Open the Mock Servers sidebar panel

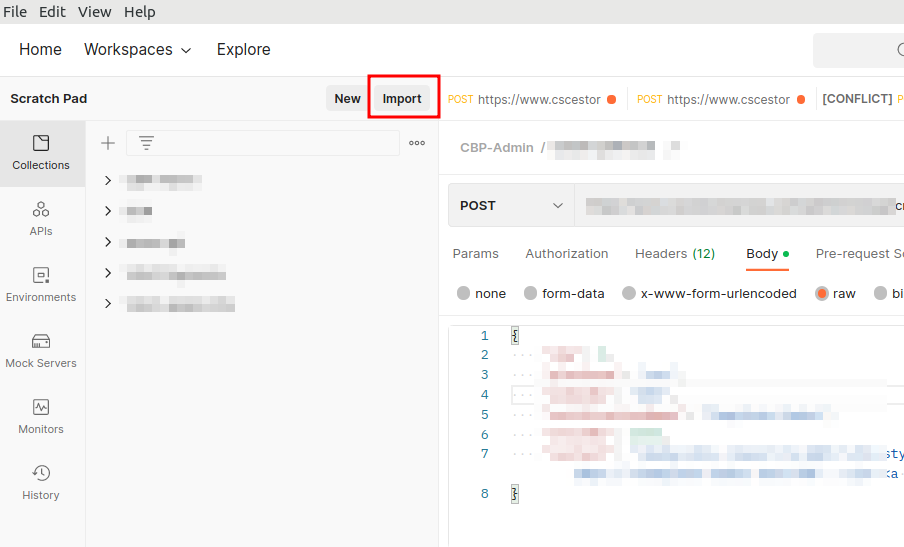pyautogui.click(x=41, y=351)
